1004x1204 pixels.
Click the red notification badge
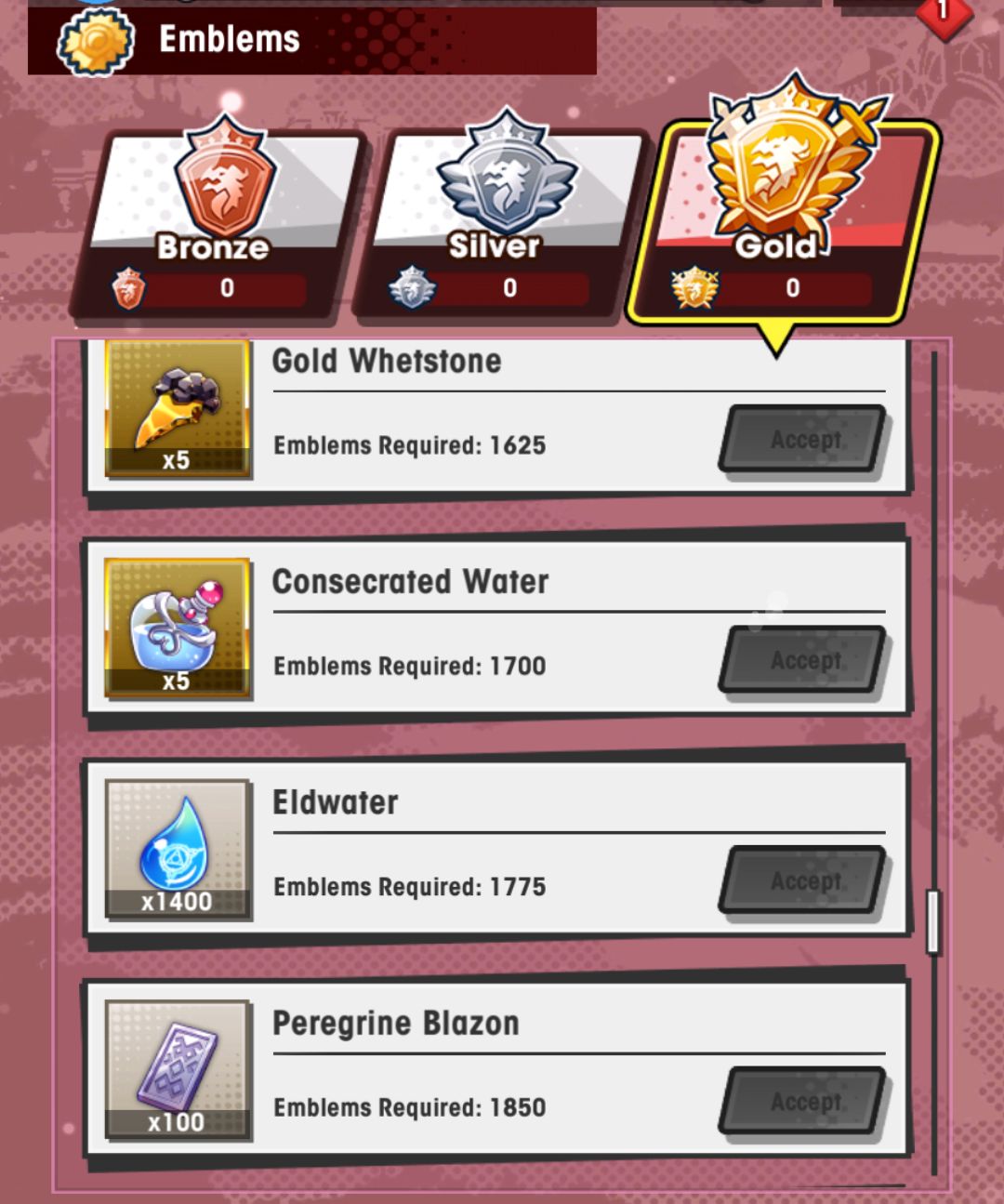point(944,13)
